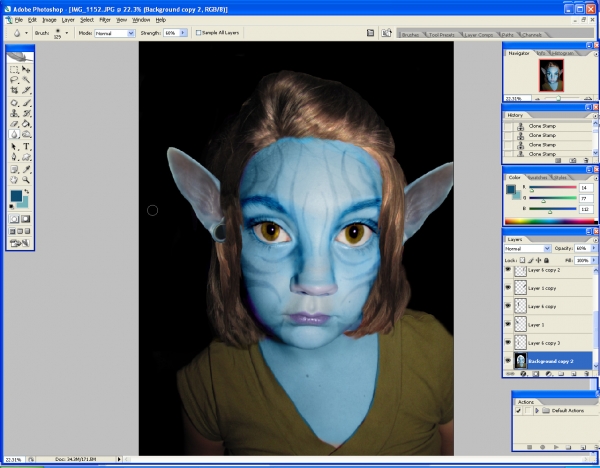
Task: Click Jump to ImageReady button
Action: point(20,243)
